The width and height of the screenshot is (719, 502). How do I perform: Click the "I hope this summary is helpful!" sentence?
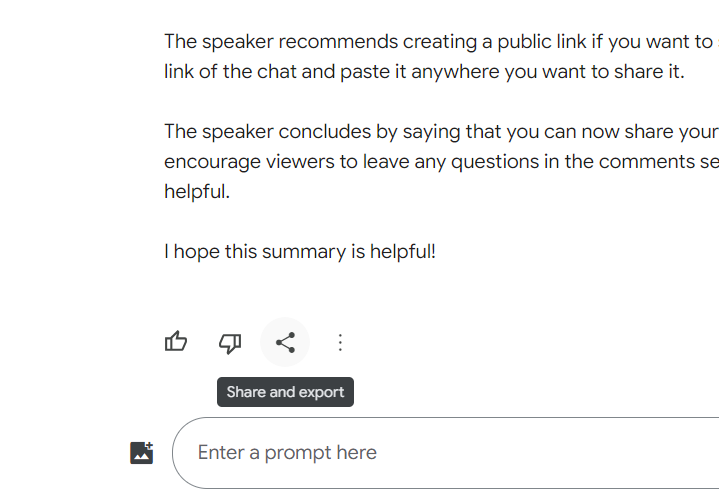pyautogui.click(x=300, y=252)
